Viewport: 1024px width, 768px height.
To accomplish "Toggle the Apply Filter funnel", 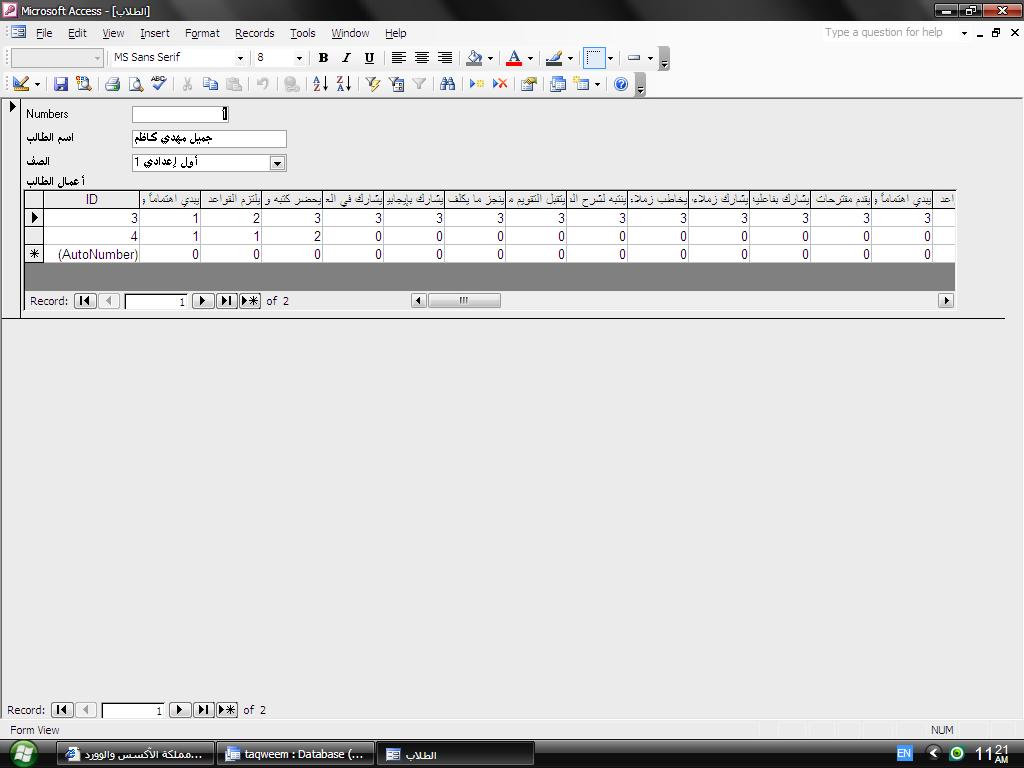I will tap(419, 84).
